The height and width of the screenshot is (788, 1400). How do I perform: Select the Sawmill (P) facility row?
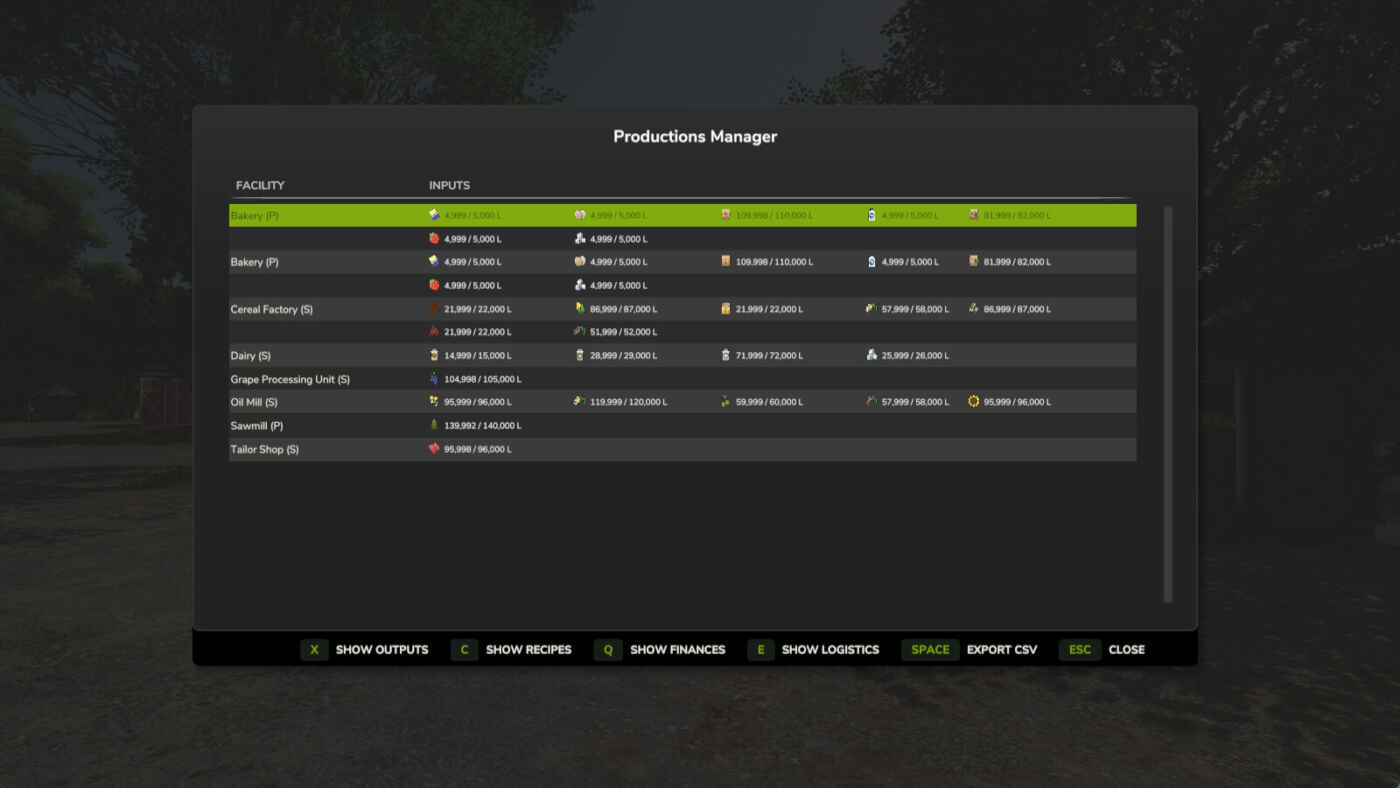(257, 426)
